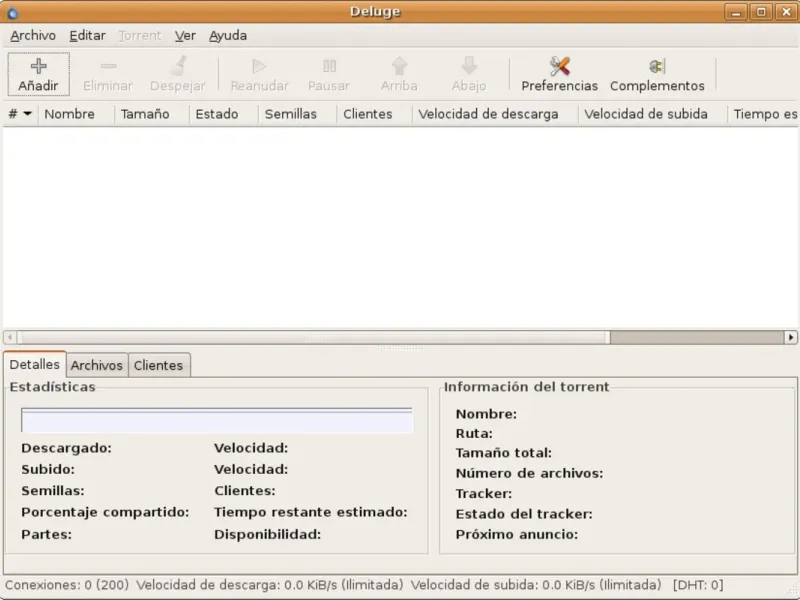Sort by Clientes column header
Viewport: 800px width, 600px height.
click(x=374, y=114)
